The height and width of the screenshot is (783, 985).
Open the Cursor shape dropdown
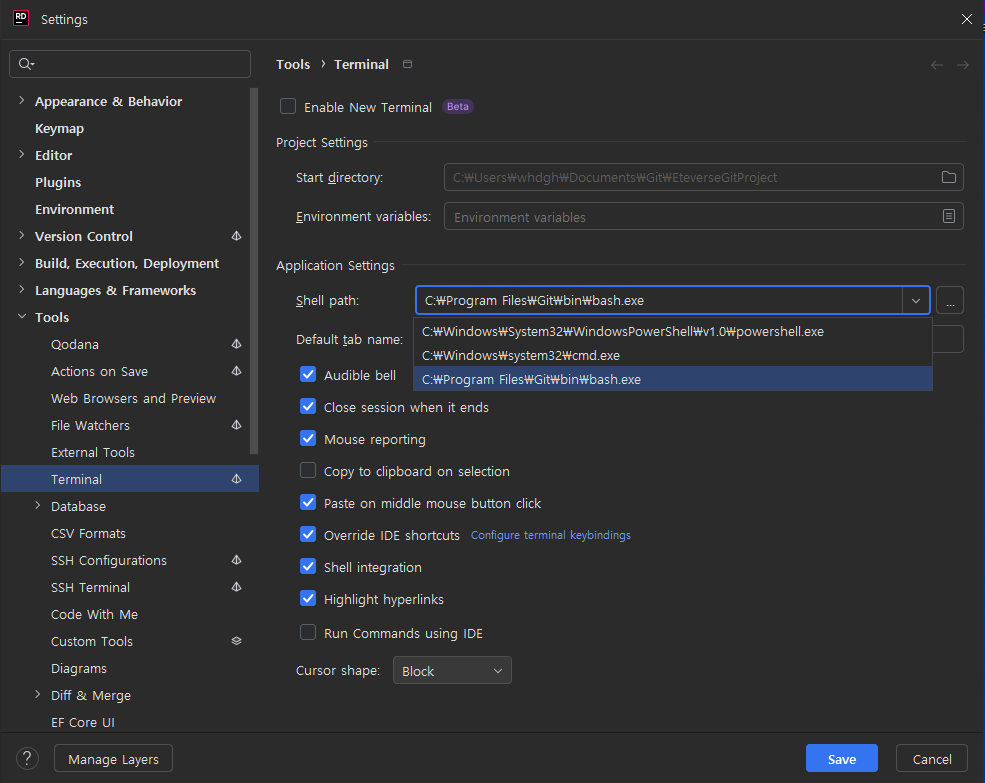(452, 671)
